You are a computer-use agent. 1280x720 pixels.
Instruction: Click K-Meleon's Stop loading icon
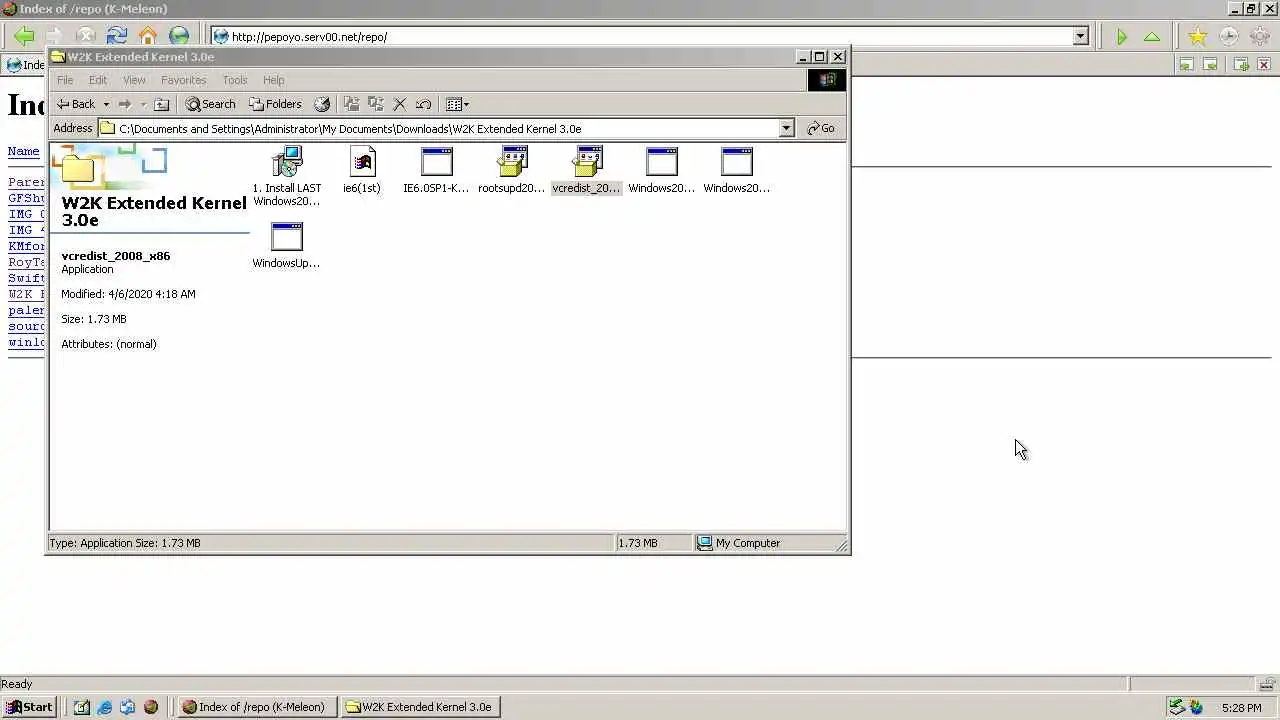coord(86,36)
